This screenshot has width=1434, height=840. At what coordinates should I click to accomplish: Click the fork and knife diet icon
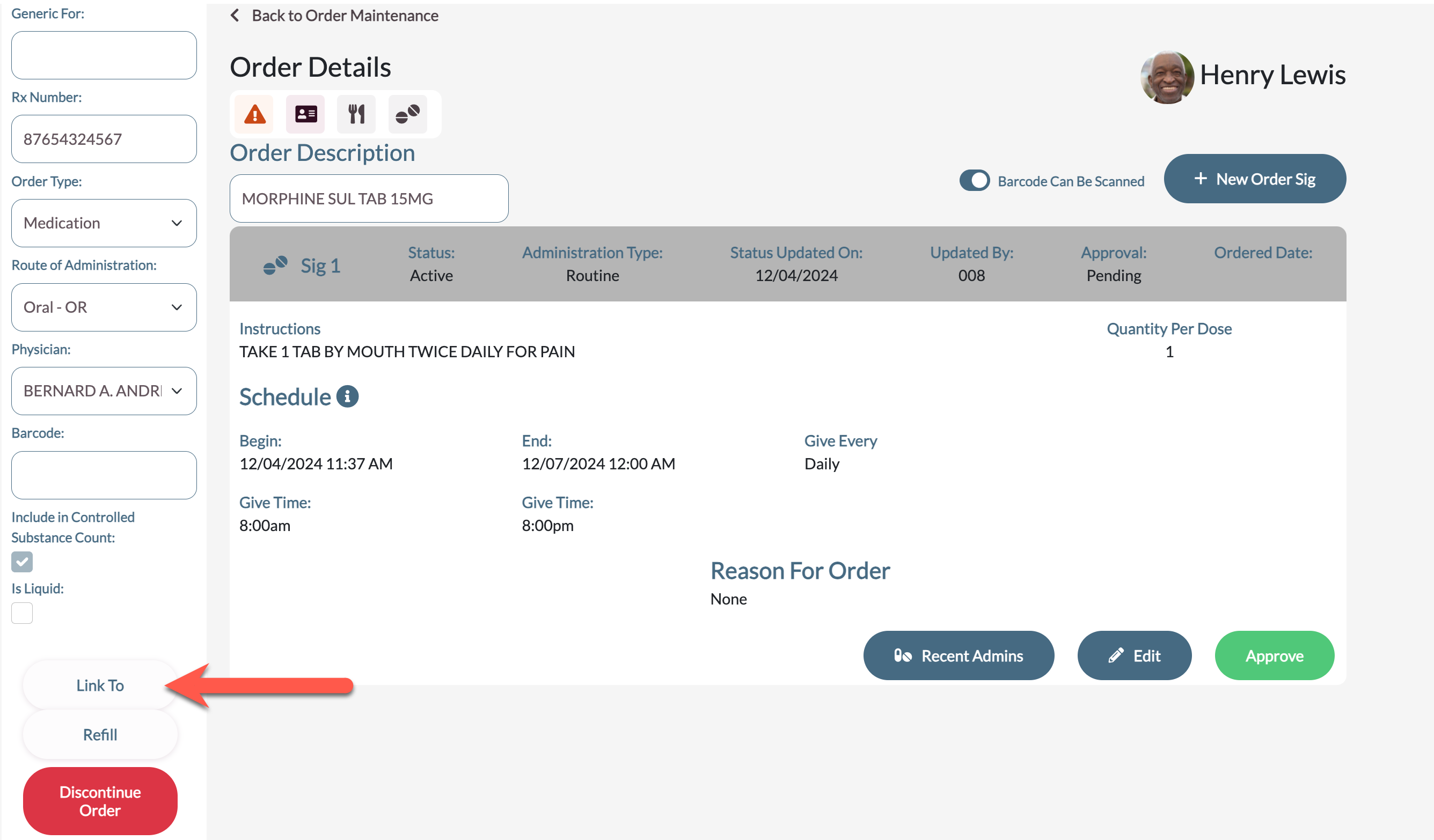pyautogui.click(x=356, y=114)
